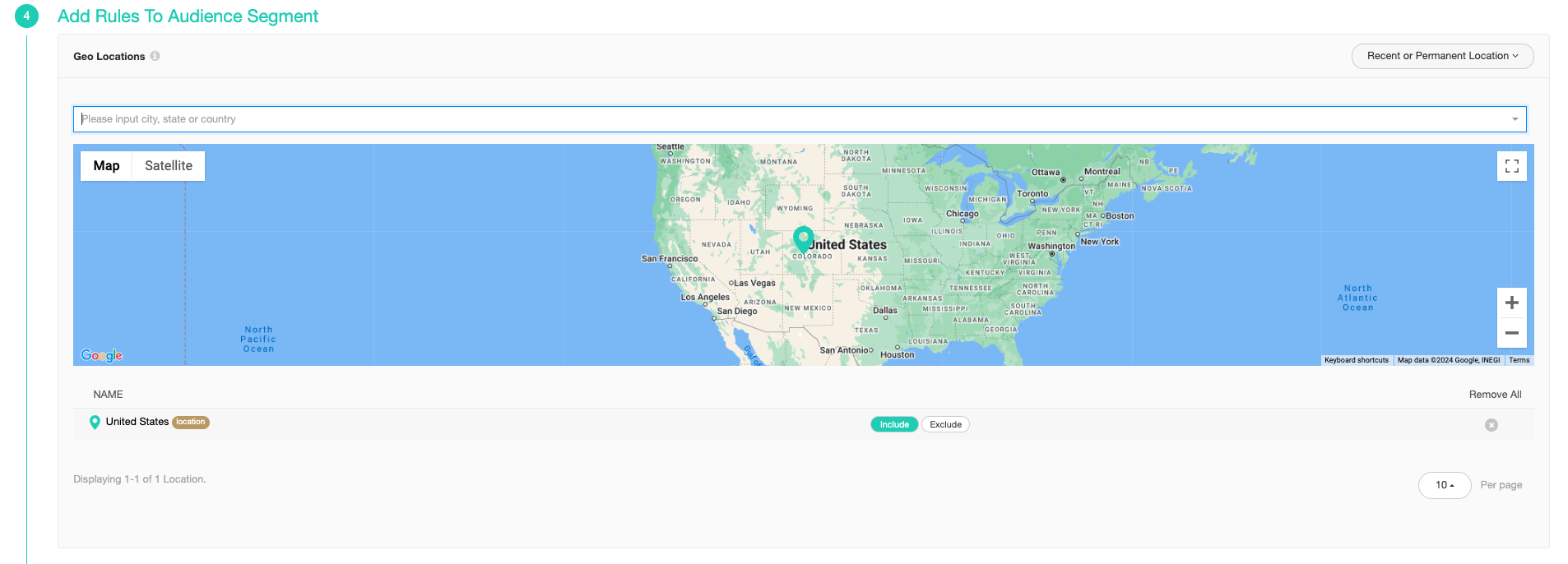Image resolution: width=1568 pixels, height=564 pixels.
Task: Focus the city, state or country input
Action: click(x=790, y=119)
